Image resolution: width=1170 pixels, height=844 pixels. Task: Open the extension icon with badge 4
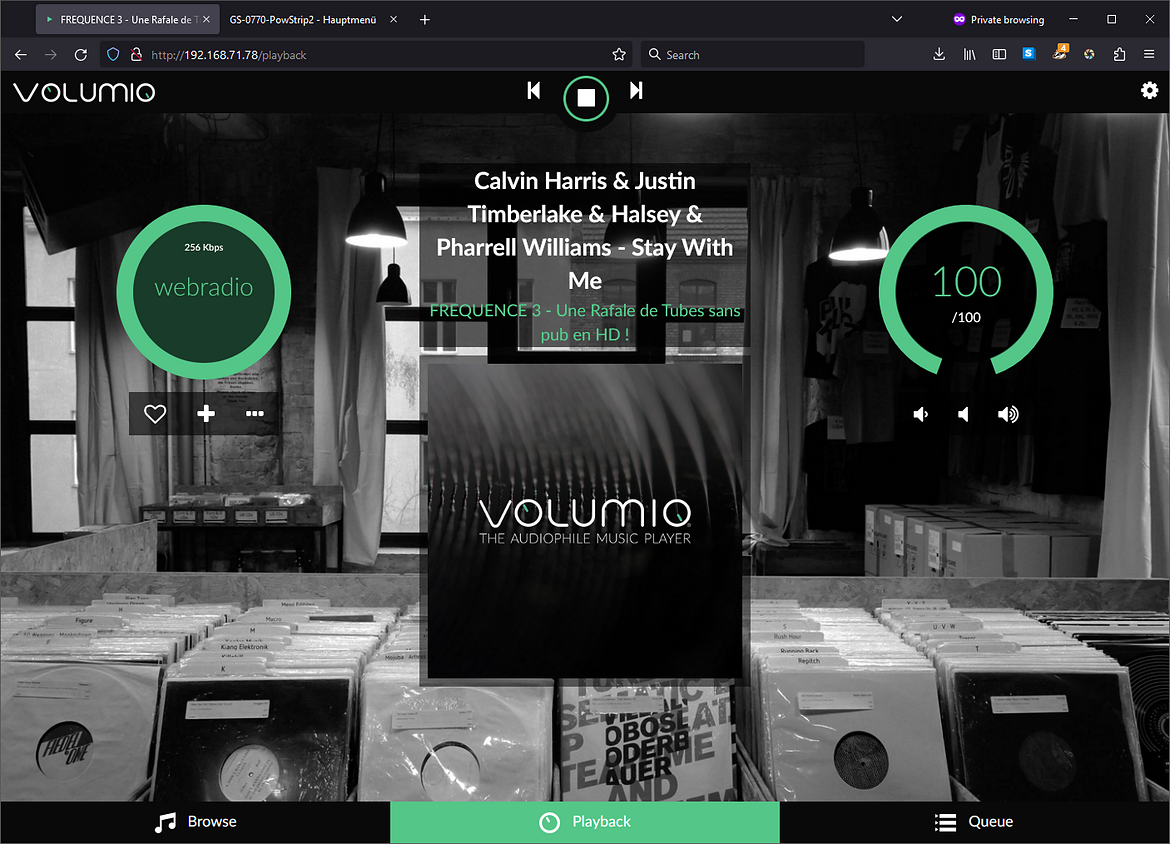pyautogui.click(x=1060, y=53)
